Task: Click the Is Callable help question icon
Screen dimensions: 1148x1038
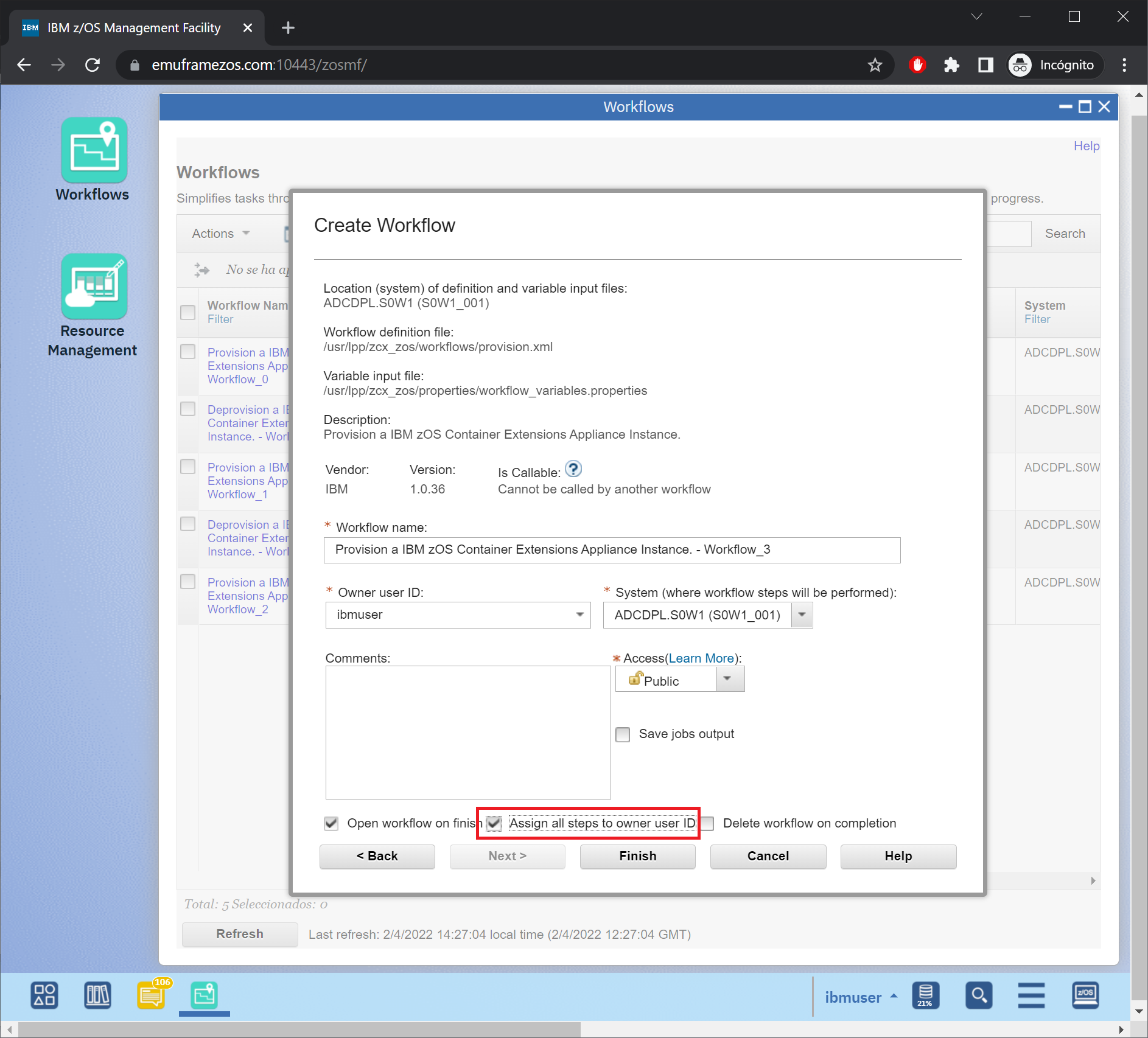Action: (573, 469)
